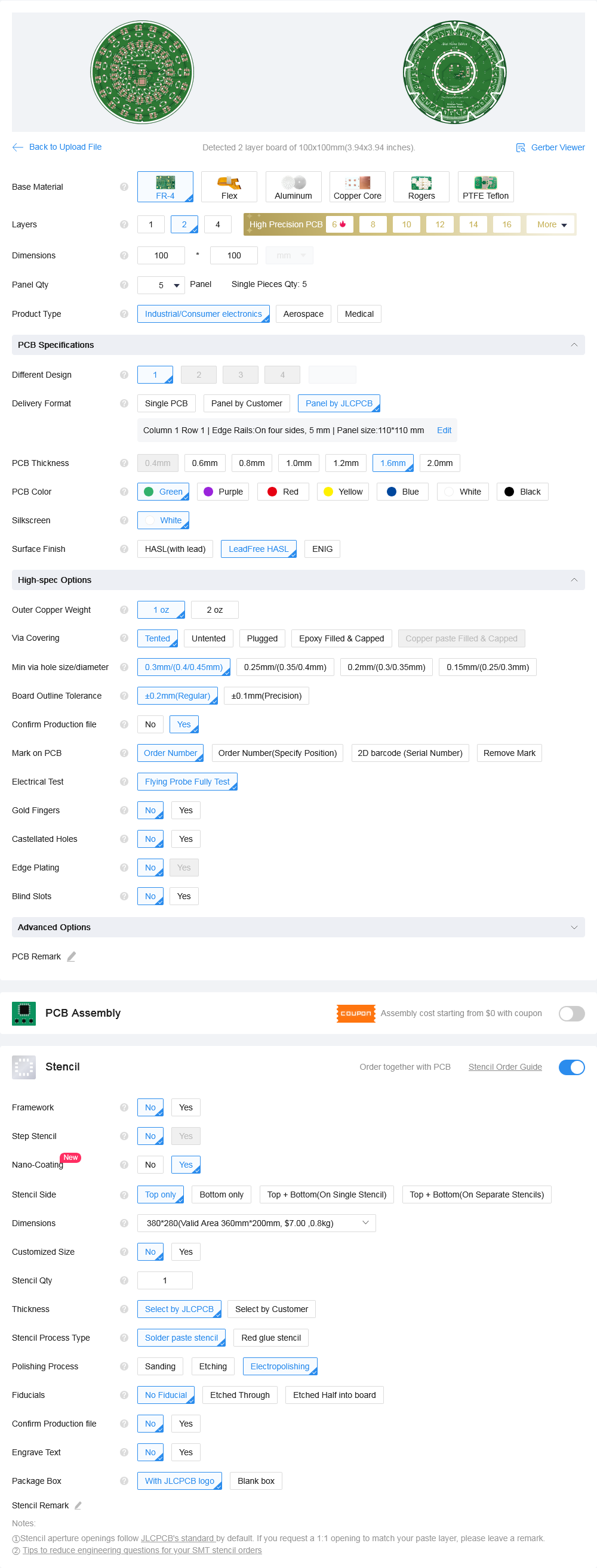The image size is (597, 1568).
Task: Choose Red PCB color
Action: pyautogui.click(x=283, y=492)
